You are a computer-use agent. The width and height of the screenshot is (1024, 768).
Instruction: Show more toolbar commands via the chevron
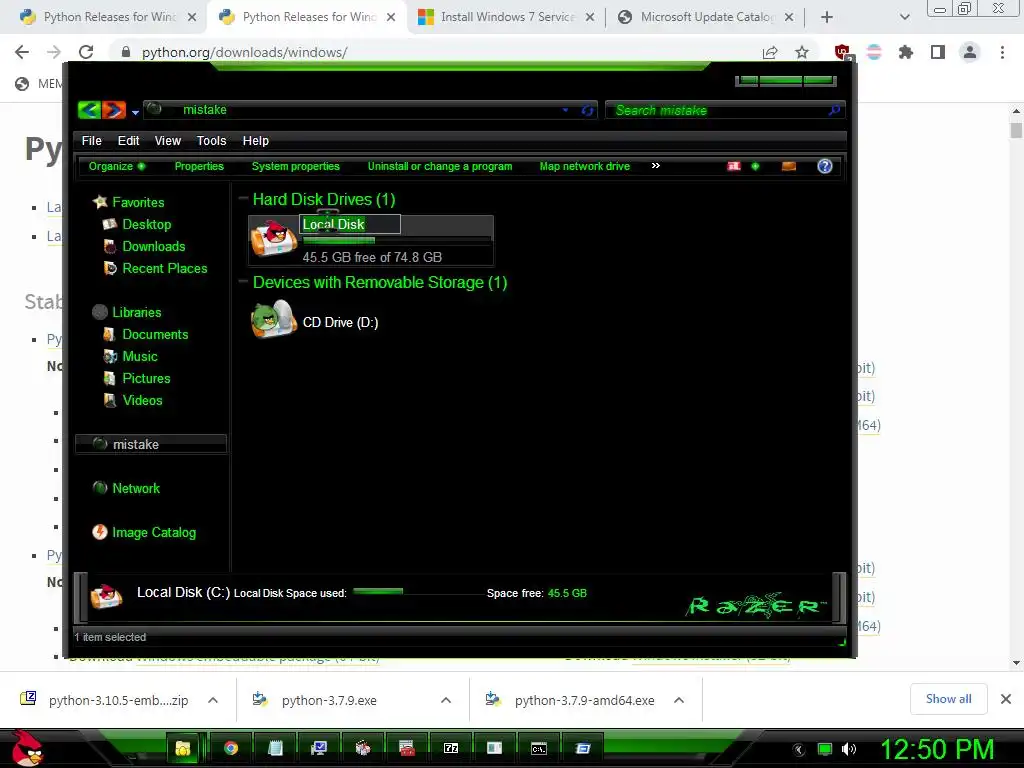coord(656,165)
